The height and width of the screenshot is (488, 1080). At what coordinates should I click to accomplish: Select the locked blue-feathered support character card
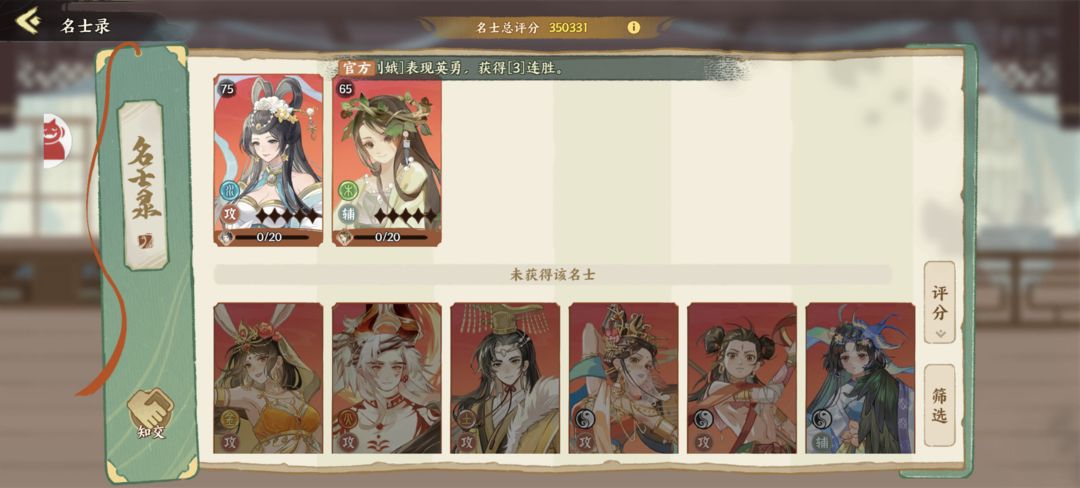tap(860, 378)
